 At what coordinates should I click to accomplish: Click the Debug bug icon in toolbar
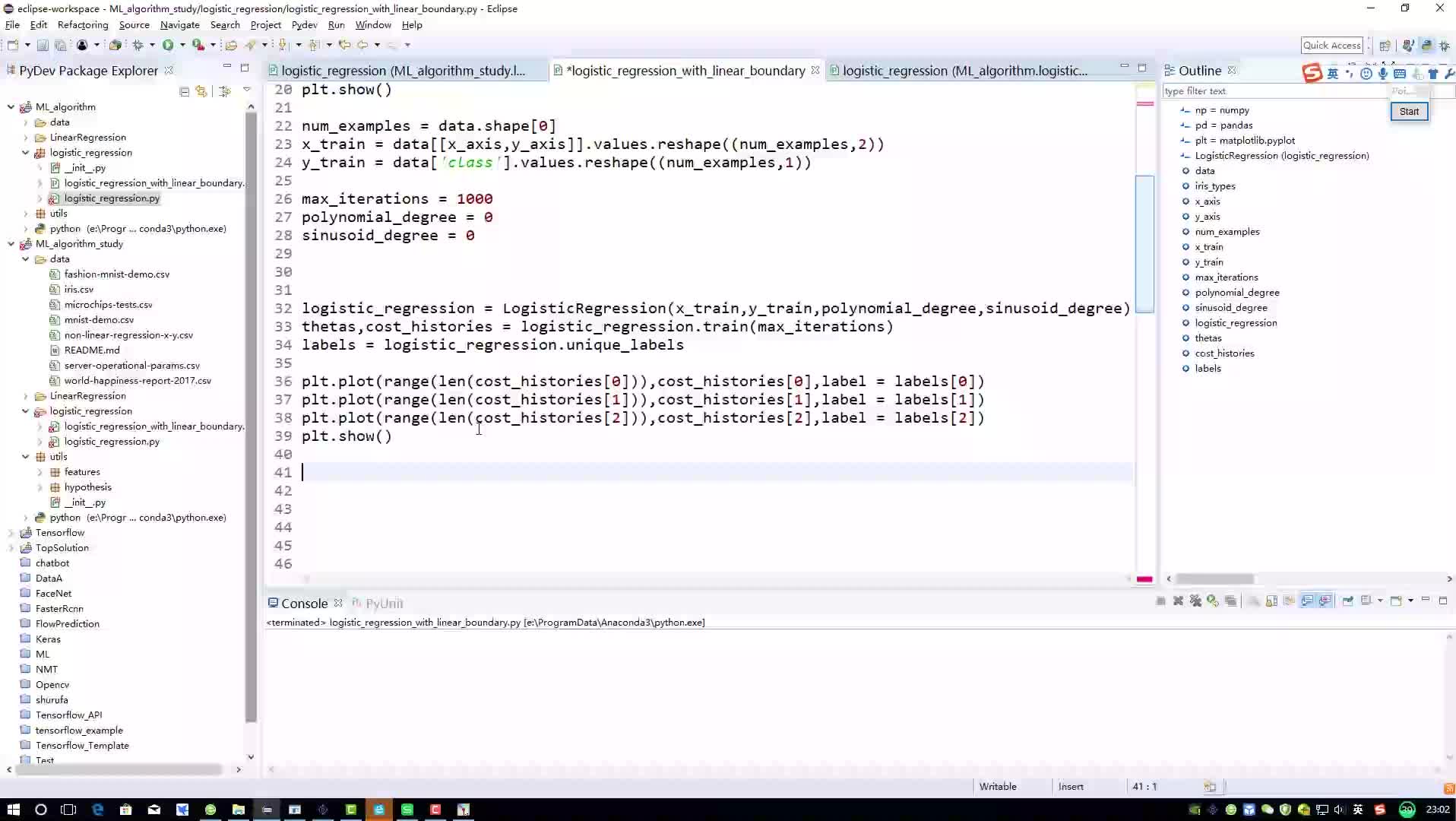138,45
